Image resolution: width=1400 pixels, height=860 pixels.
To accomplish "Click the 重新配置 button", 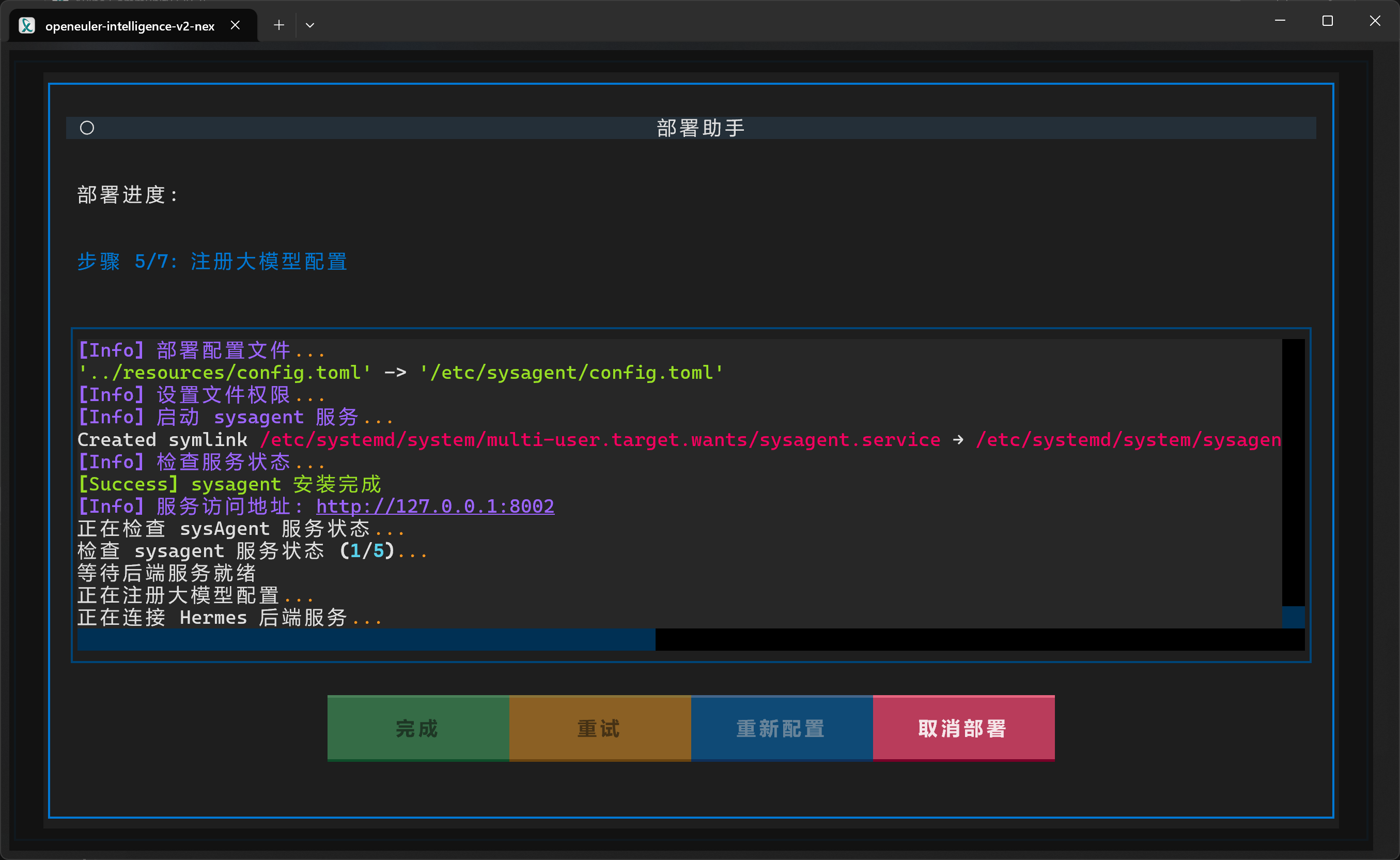I will pos(782,728).
